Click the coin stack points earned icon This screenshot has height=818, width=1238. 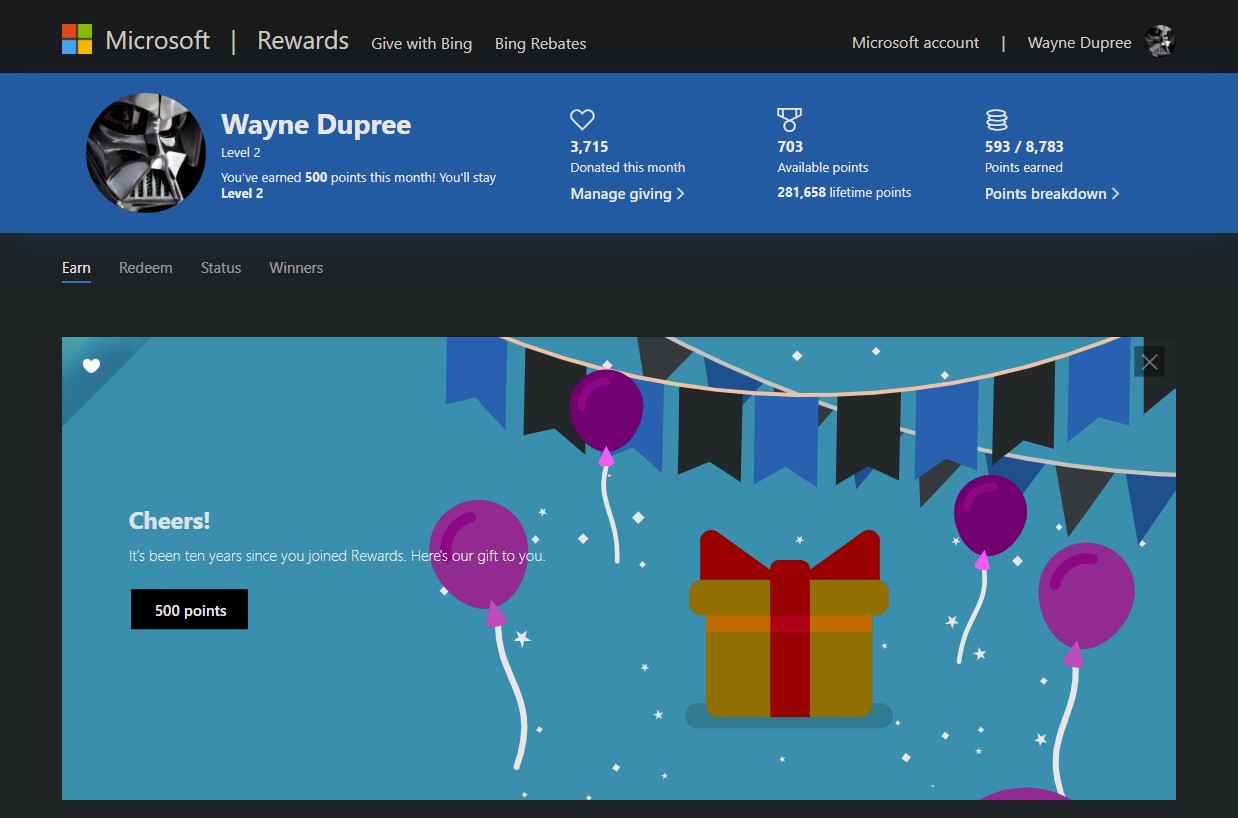(996, 120)
